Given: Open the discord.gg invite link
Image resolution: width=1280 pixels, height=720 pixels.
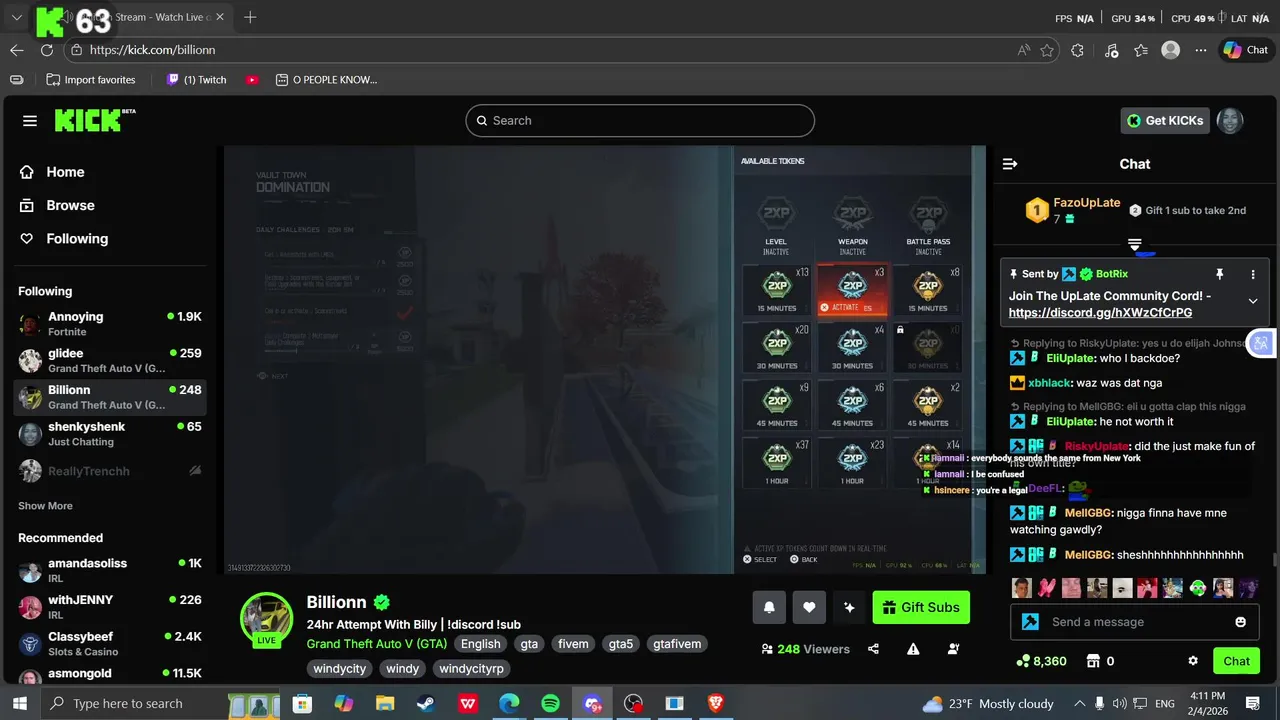Looking at the screenshot, I should coord(1100,313).
